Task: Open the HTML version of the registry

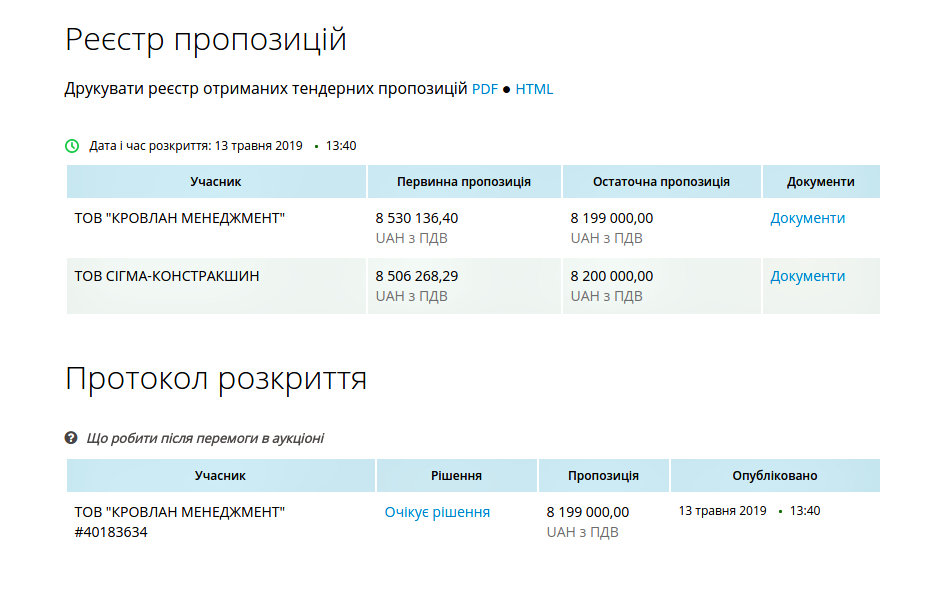Action: click(534, 89)
